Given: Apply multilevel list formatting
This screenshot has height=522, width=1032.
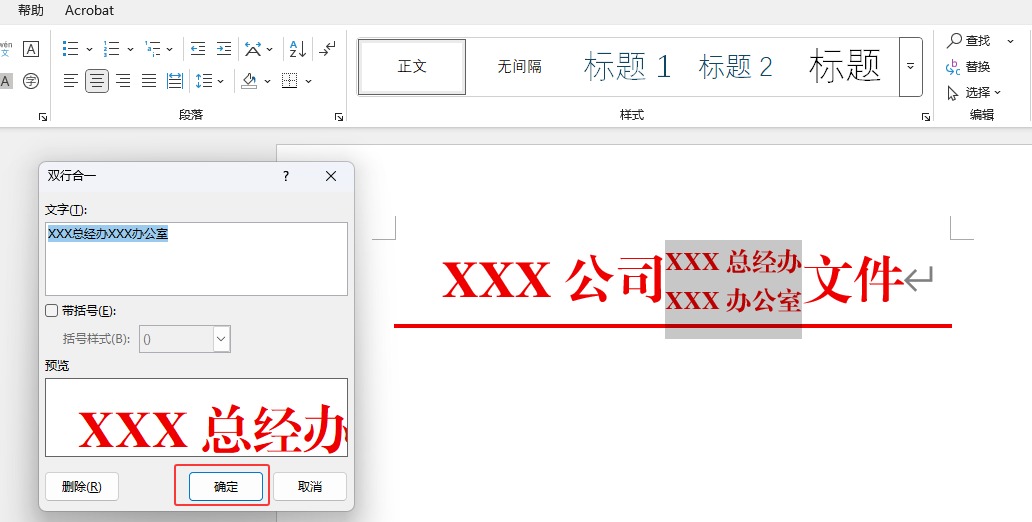Looking at the screenshot, I should [x=153, y=49].
